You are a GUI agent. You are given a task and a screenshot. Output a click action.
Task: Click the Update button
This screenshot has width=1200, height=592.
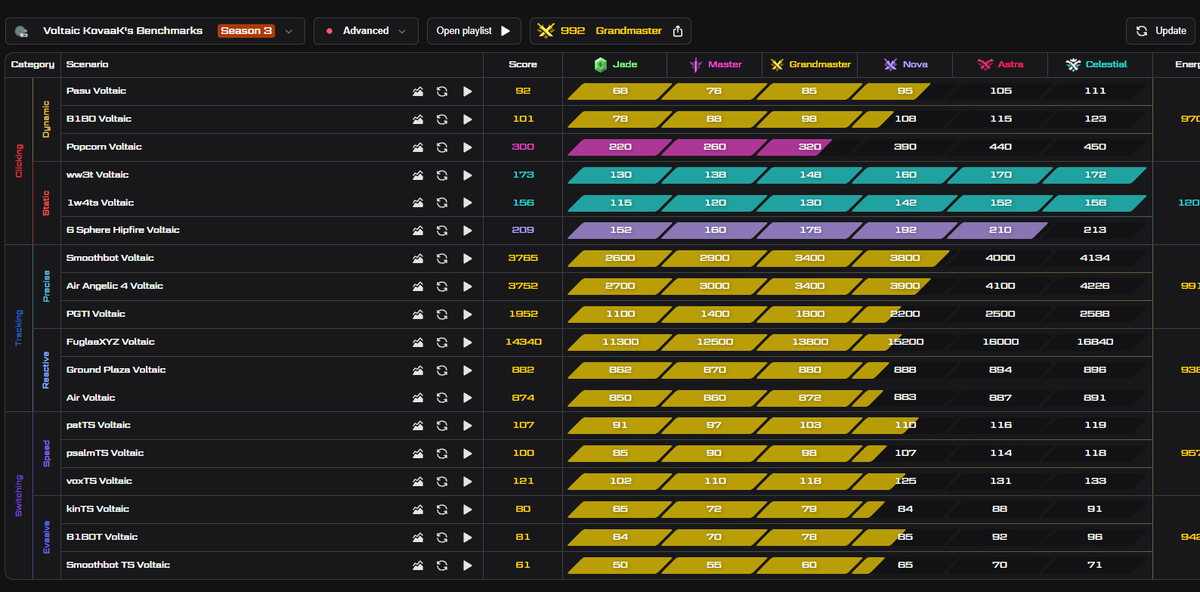coord(1160,31)
